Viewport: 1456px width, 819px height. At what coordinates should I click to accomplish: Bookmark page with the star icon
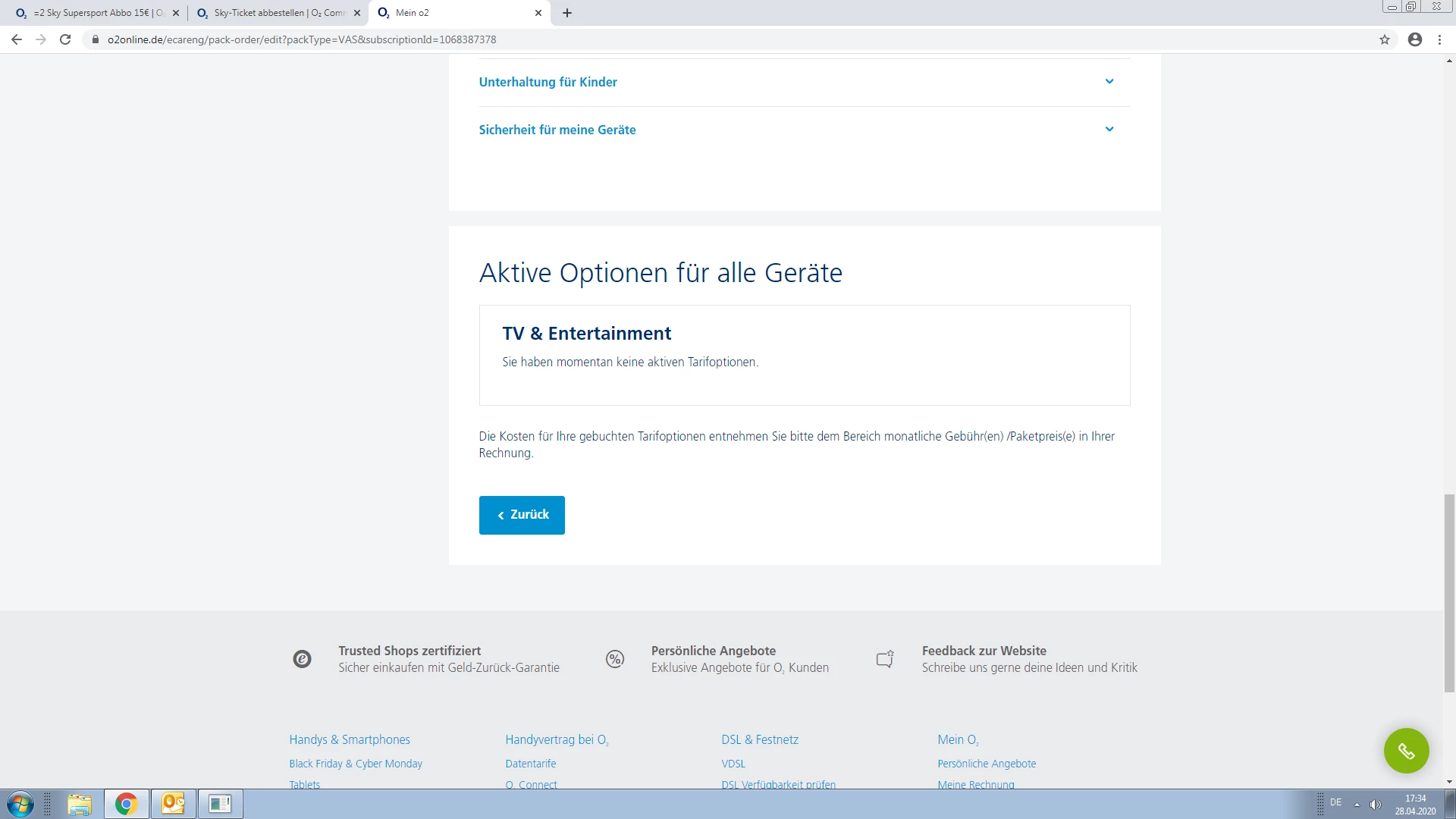tap(1385, 39)
